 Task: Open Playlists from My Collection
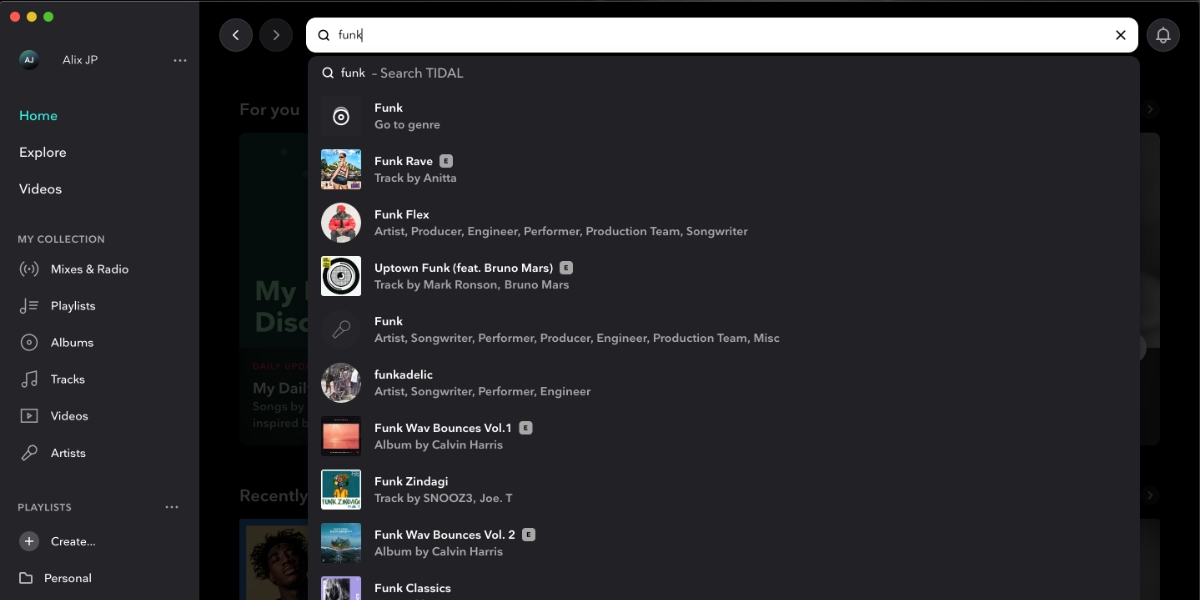(x=73, y=306)
